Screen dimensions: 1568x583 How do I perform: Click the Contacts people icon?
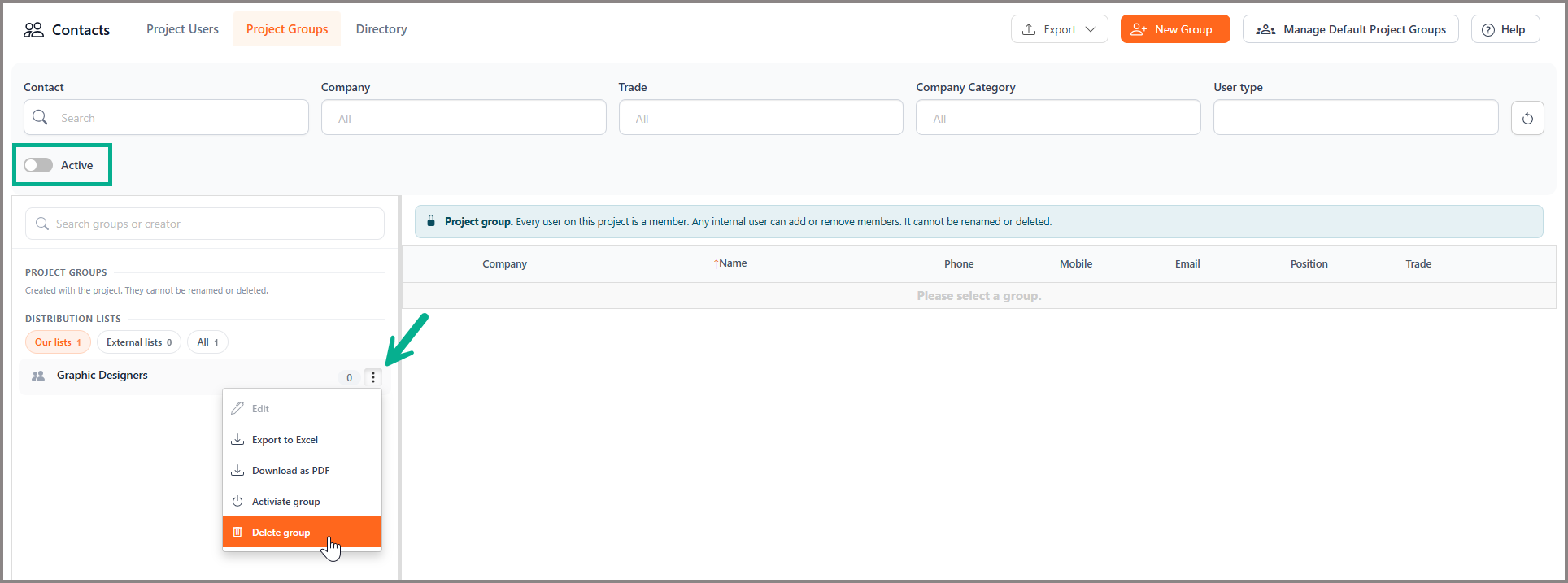[x=33, y=30]
